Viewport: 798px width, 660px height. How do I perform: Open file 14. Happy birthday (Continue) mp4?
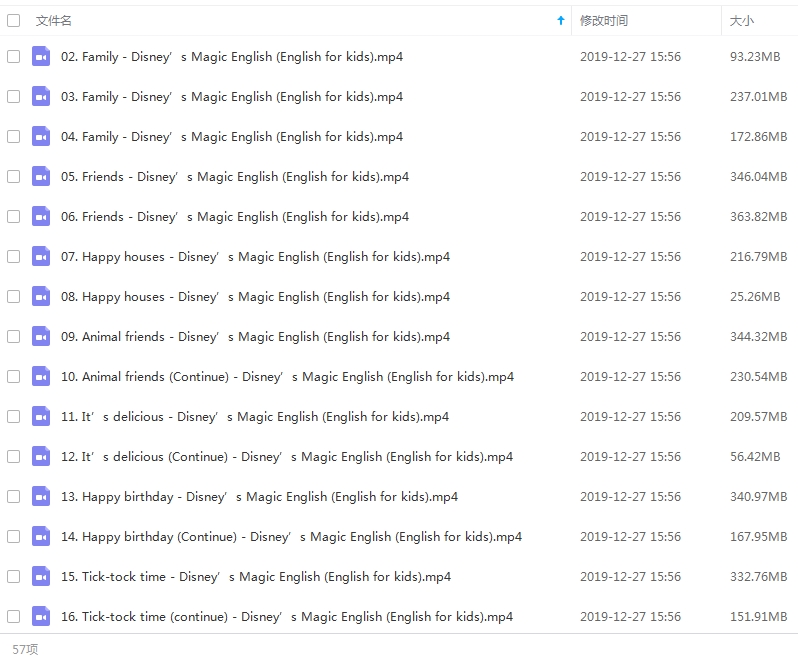coord(292,536)
